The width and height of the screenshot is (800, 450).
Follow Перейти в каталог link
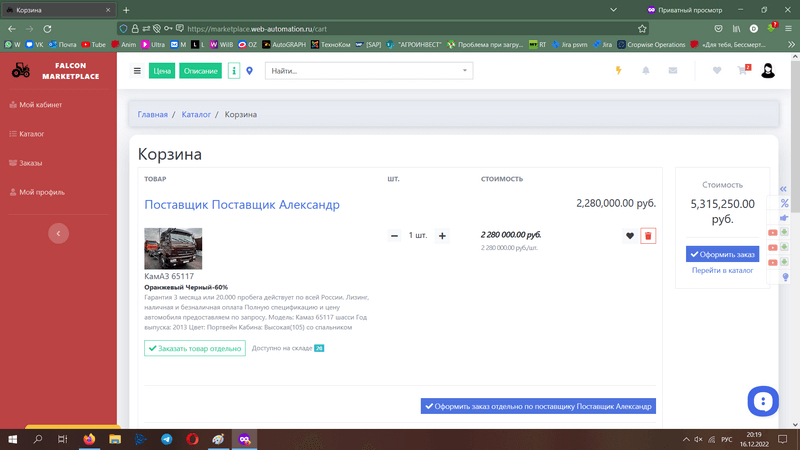(x=722, y=270)
